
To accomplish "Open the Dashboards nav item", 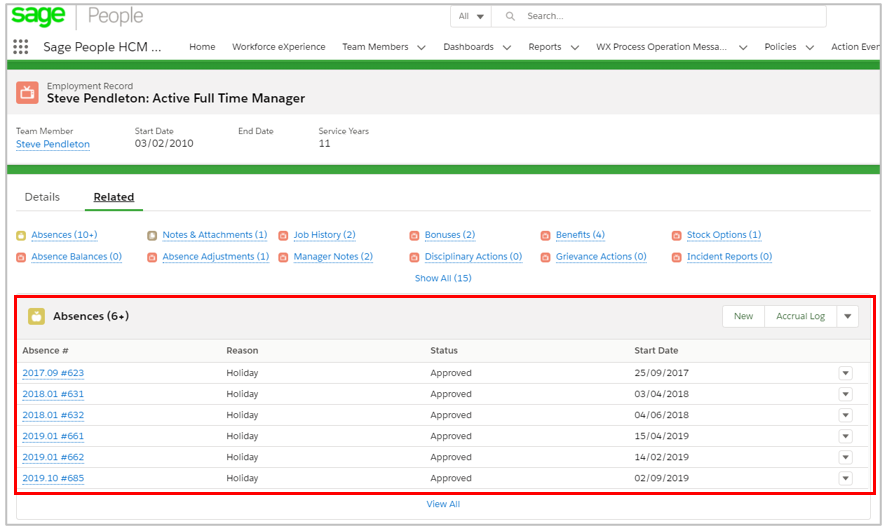I will pos(468,47).
